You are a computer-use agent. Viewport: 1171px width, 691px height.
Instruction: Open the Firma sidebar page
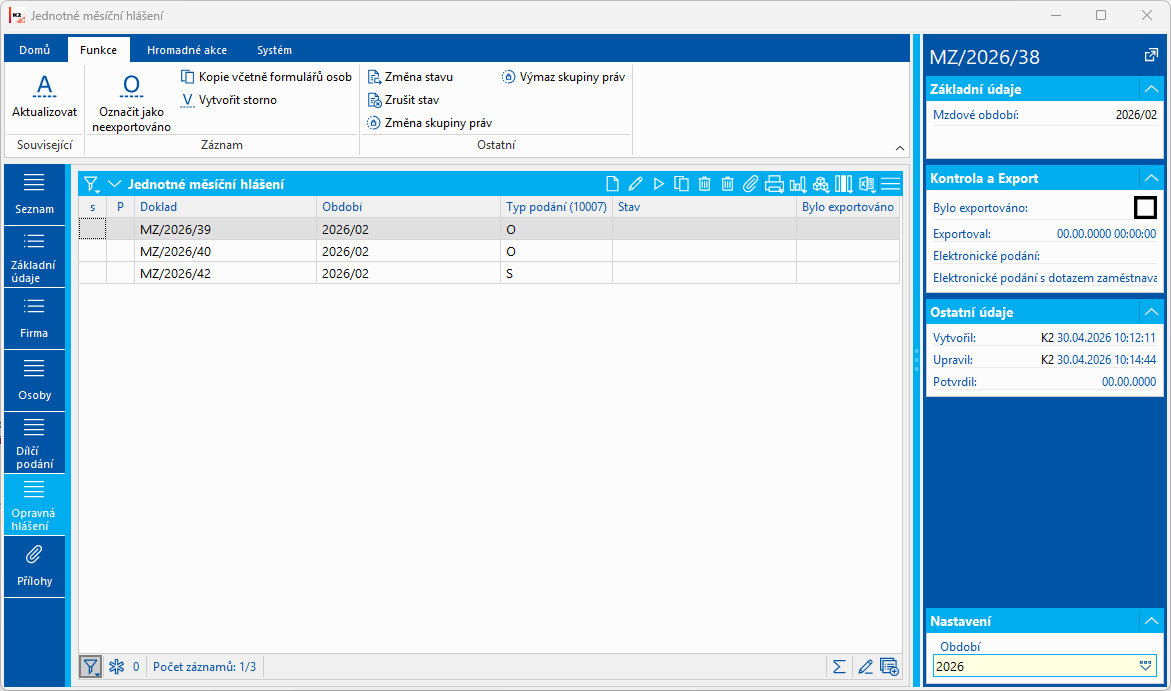tap(34, 318)
